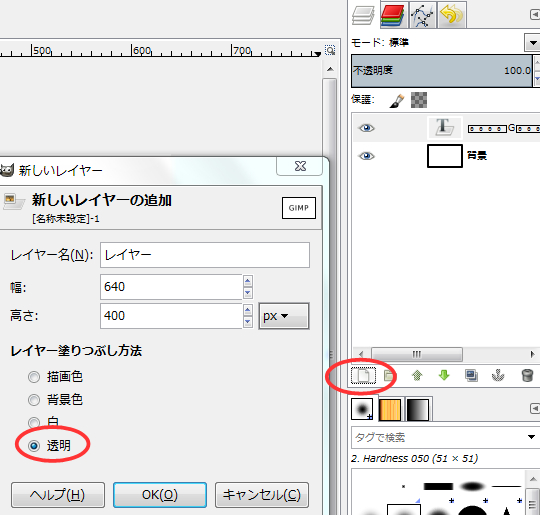Anchor the floating layer icon
540x515 pixels.
[x=498, y=375]
